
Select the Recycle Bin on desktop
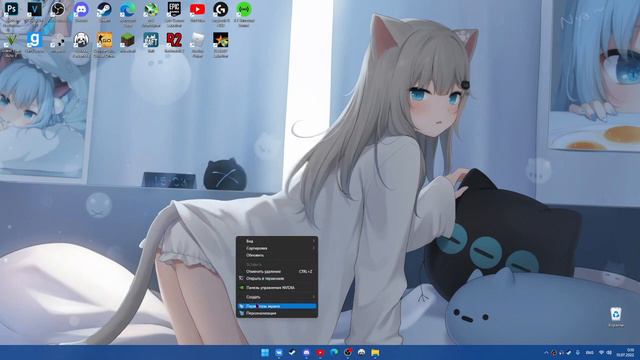tap(616, 317)
